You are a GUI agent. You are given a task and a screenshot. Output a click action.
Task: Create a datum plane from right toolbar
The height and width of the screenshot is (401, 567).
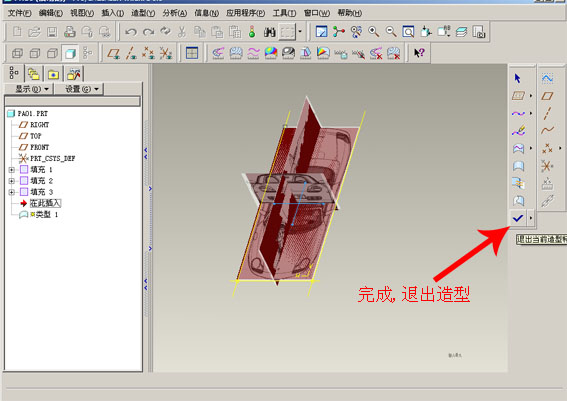point(547,95)
